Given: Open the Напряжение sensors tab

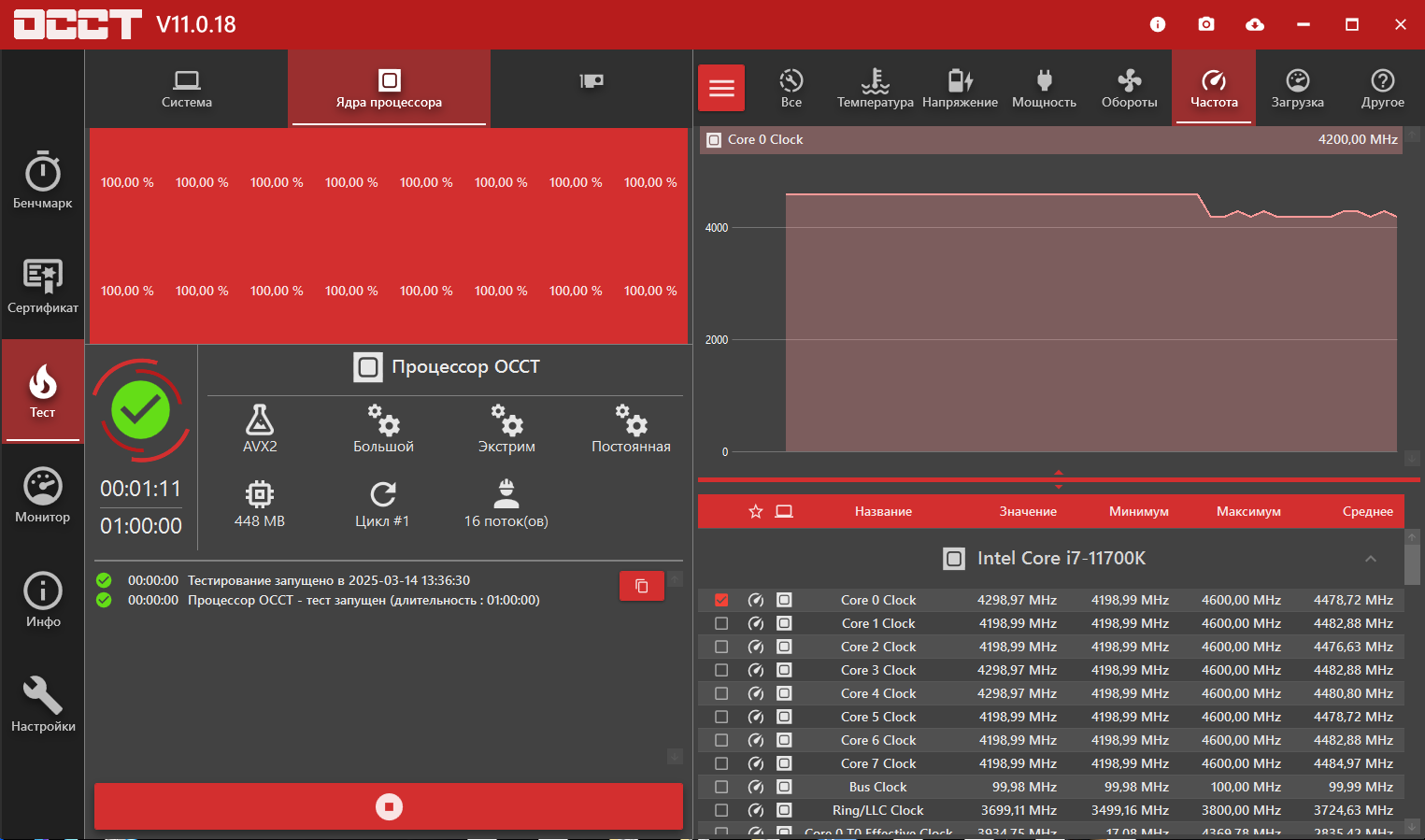Looking at the screenshot, I should 960,89.
